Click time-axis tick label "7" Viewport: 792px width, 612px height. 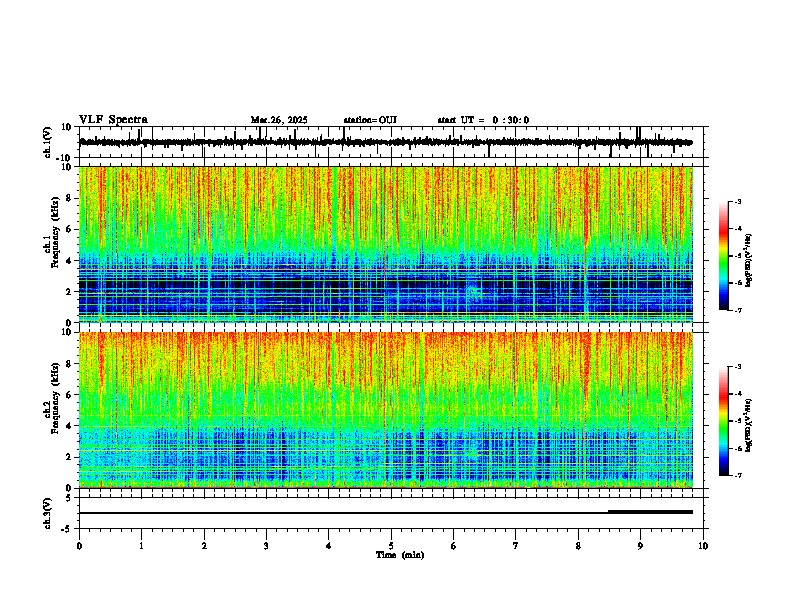tap(516, 546)
